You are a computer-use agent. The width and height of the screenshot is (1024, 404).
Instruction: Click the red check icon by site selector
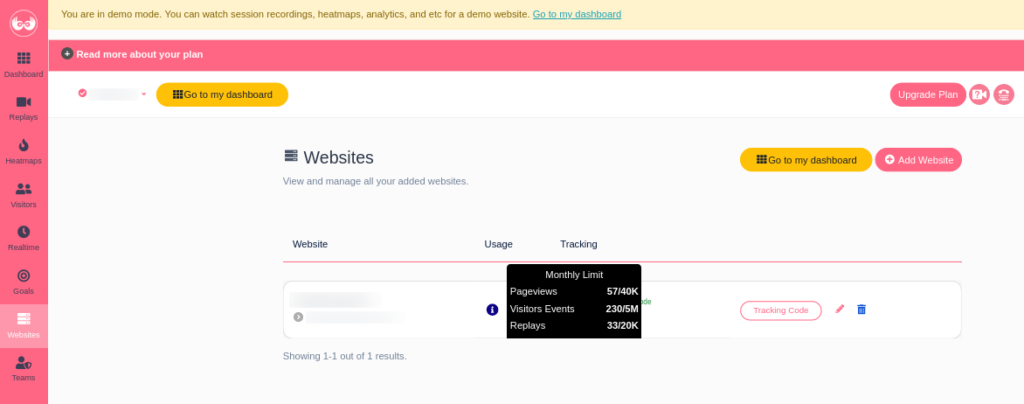click(x=82, y=93)
